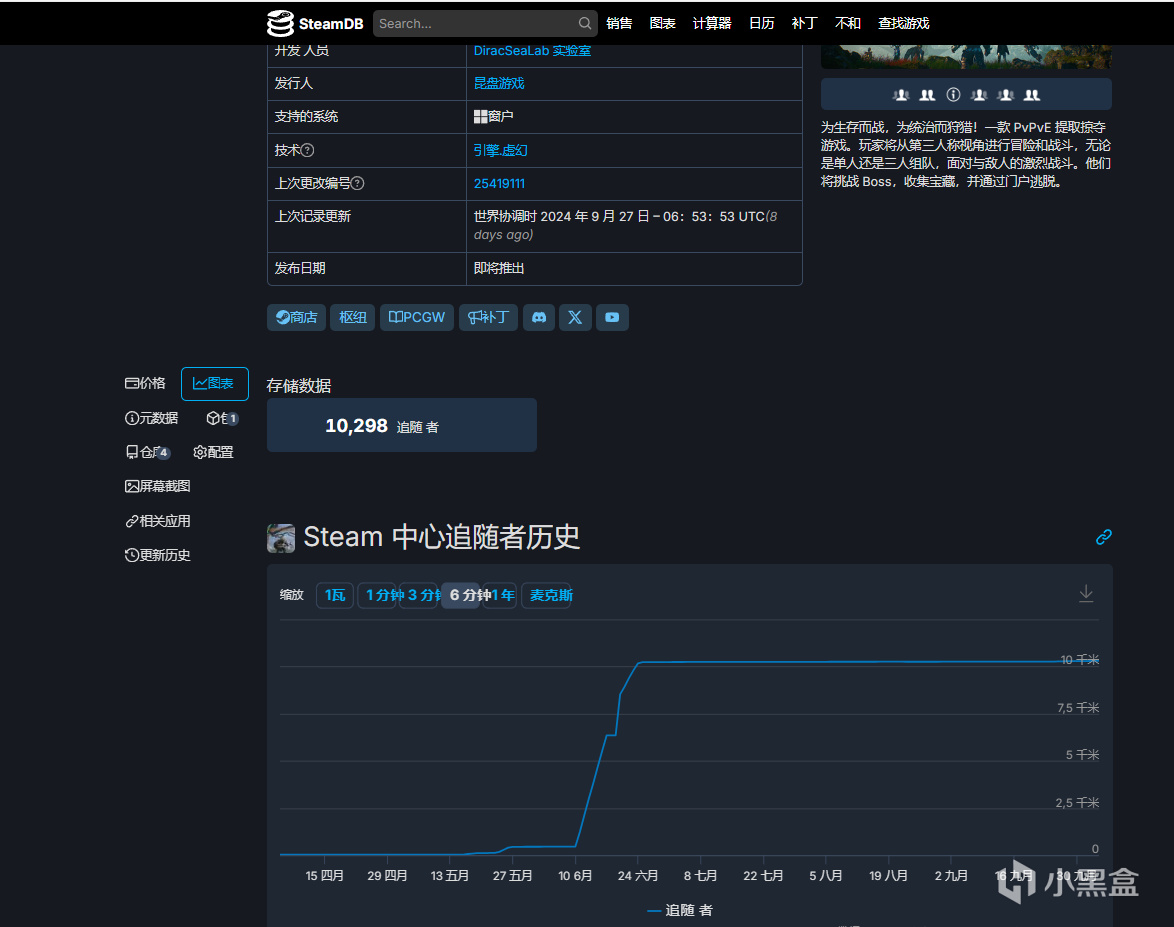Select the 相关应用 sidebar tab

tap(157, 521)
